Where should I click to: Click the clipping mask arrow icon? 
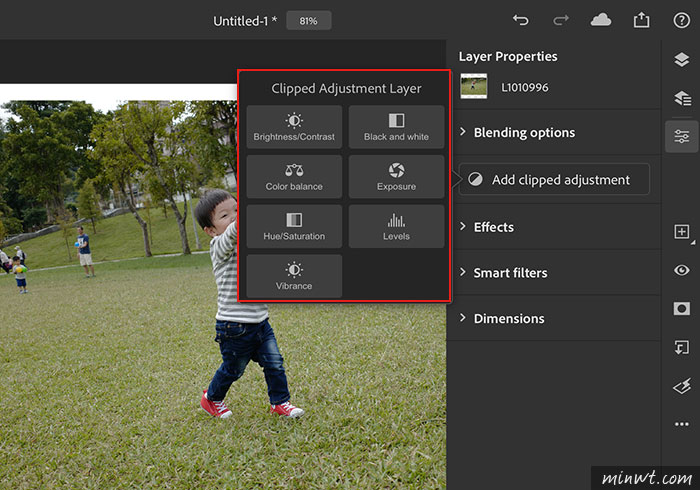click(x=682, y=347)
